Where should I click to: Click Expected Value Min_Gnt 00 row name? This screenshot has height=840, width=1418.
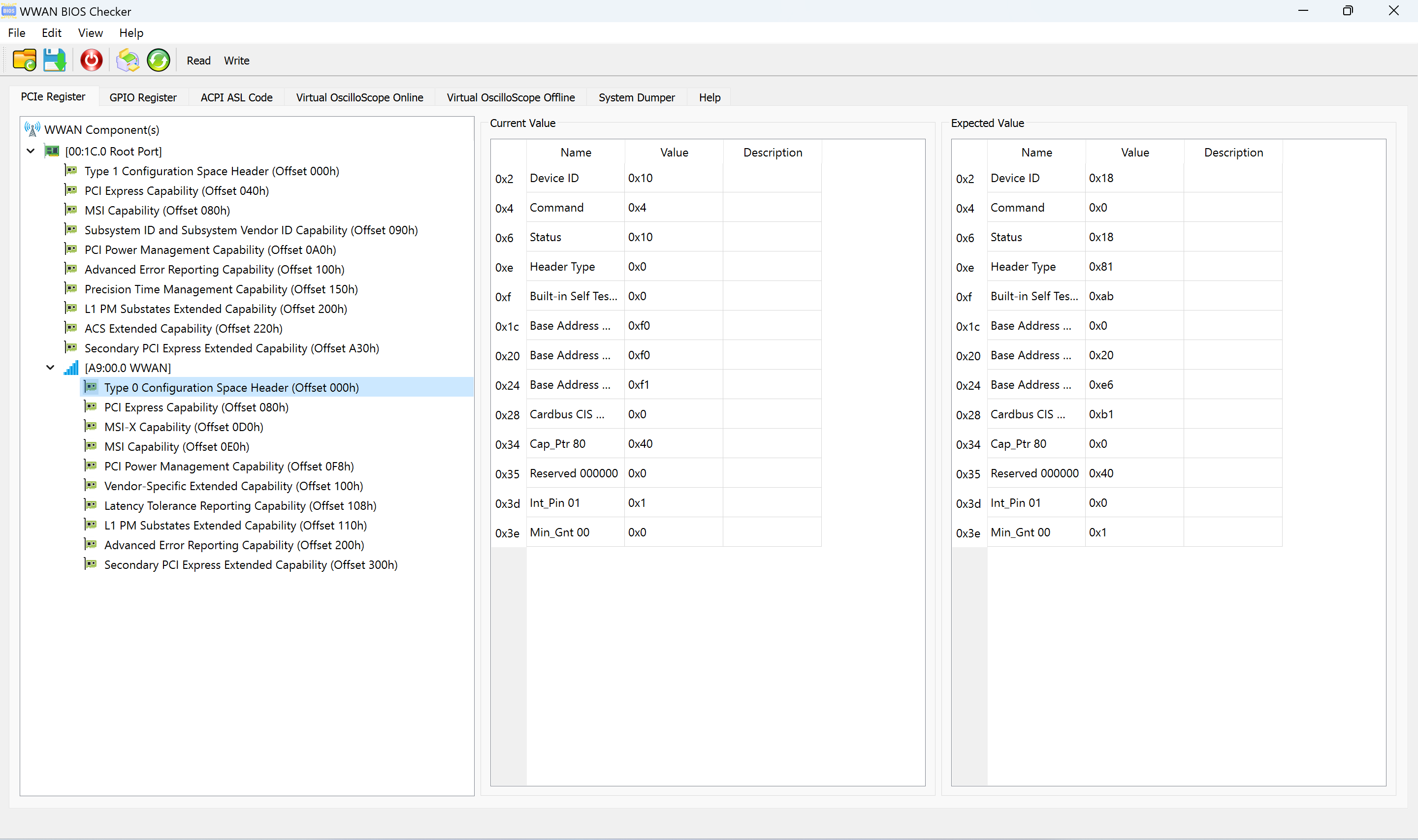(x=1036, y=532)
